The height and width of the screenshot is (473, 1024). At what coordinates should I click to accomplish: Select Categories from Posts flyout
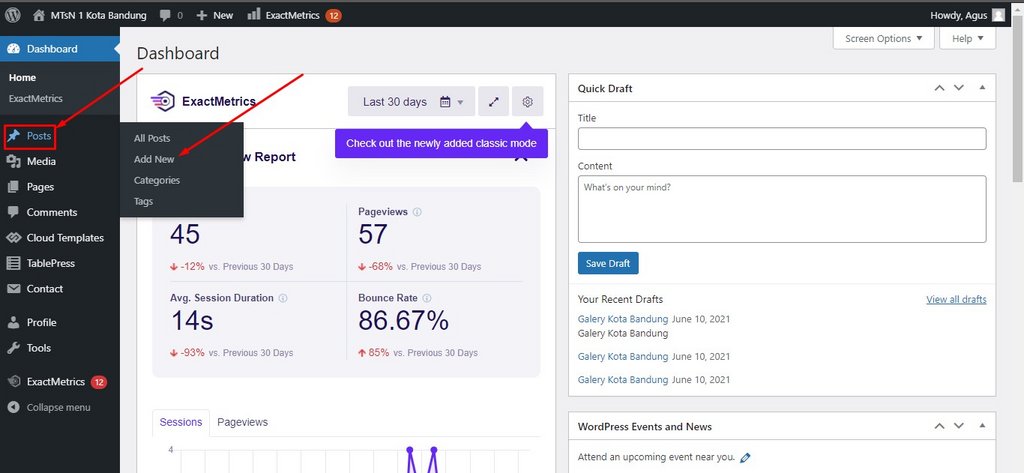[157, 180]
